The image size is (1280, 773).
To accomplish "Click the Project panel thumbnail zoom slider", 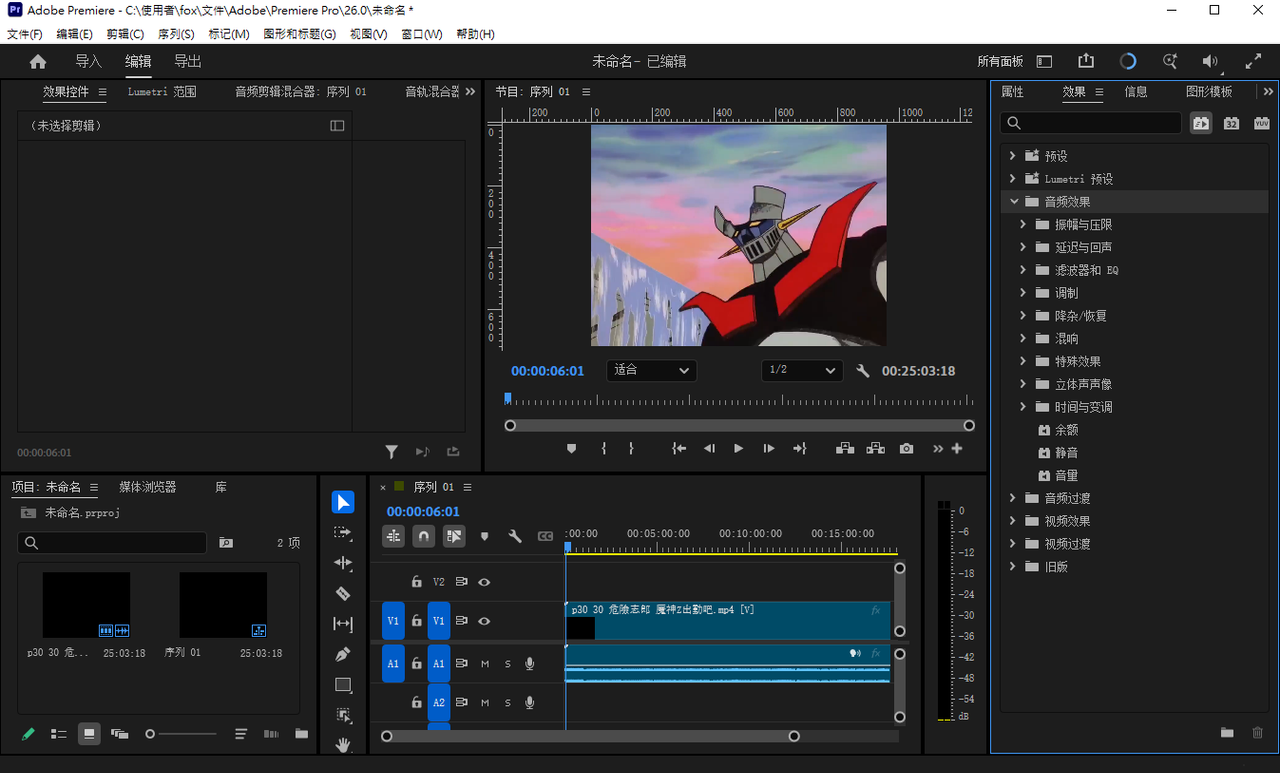I will click(181, 734).
